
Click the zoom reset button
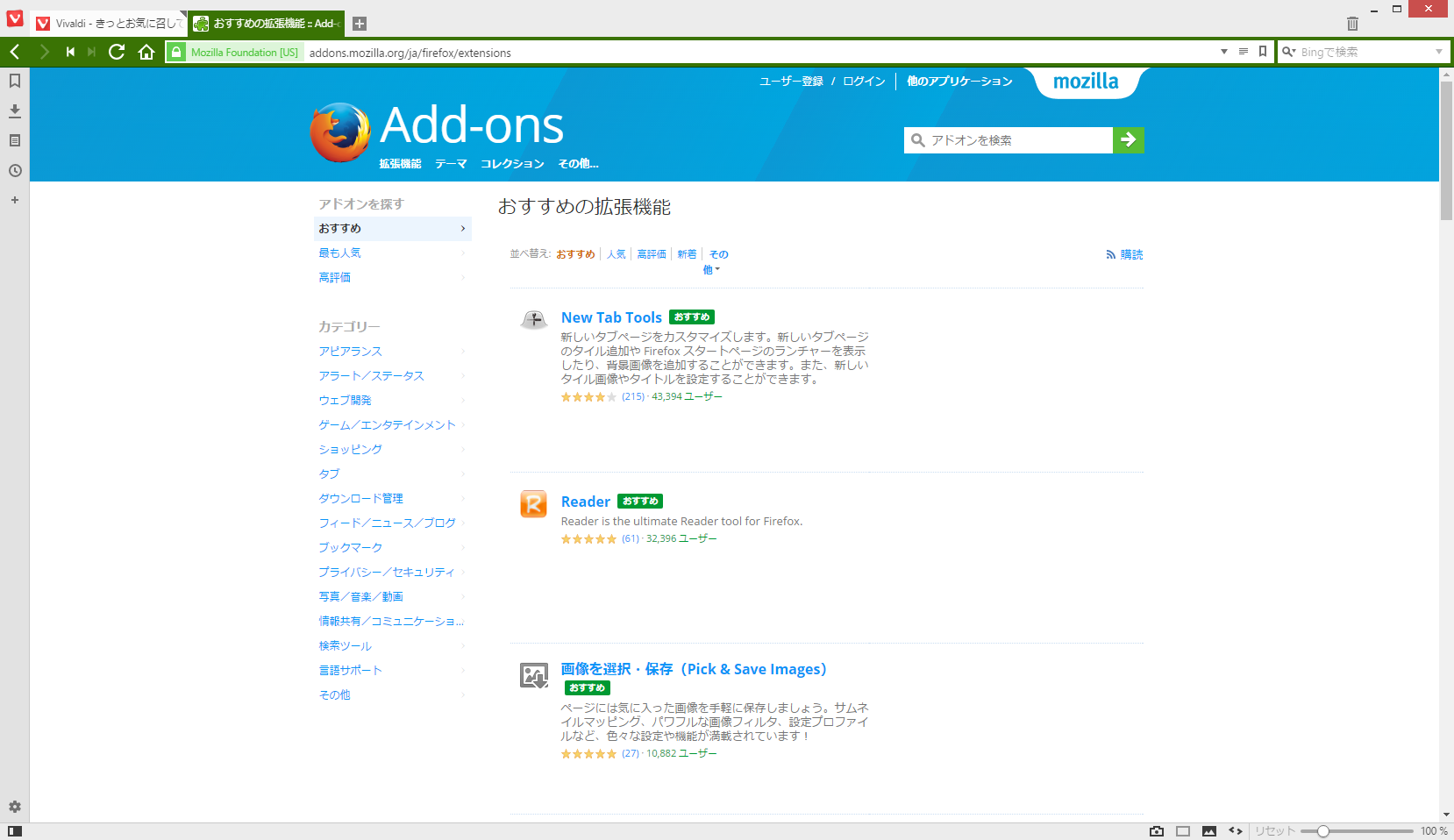(x=1274, y=831)
